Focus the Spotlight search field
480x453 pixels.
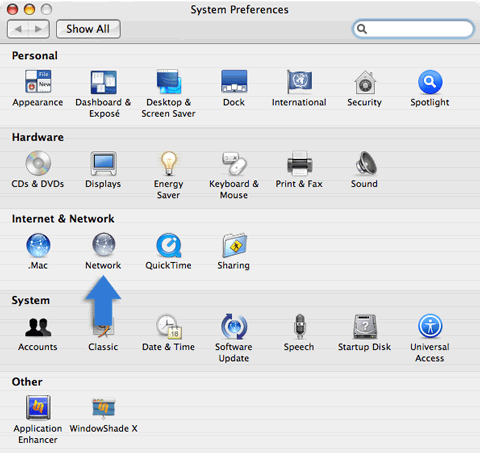pos(413,29)
